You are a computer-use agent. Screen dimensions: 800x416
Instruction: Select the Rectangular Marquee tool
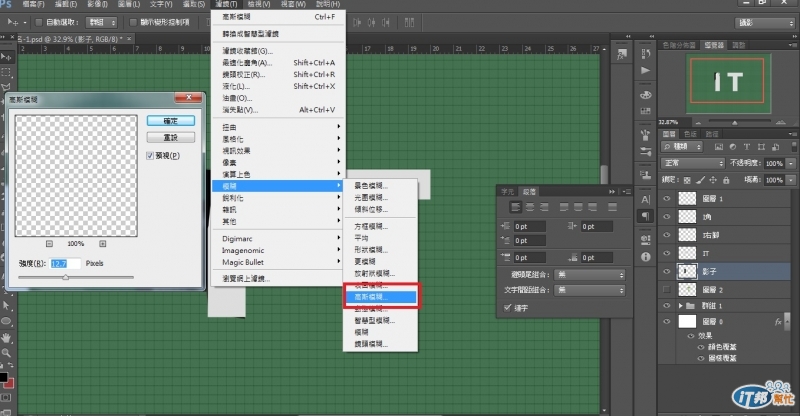6,72
